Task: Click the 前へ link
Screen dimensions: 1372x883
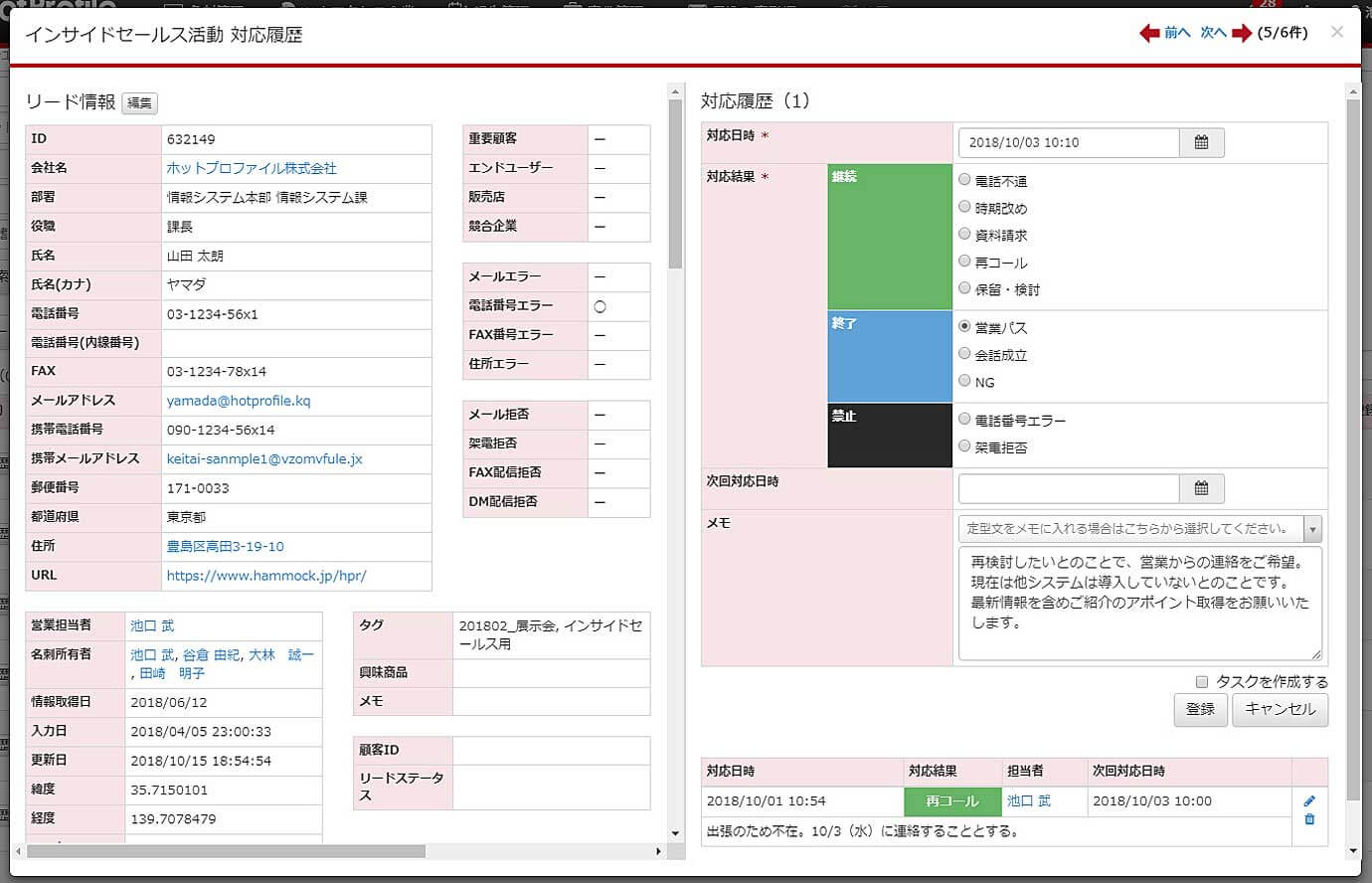Action: tap(1177, 33)
